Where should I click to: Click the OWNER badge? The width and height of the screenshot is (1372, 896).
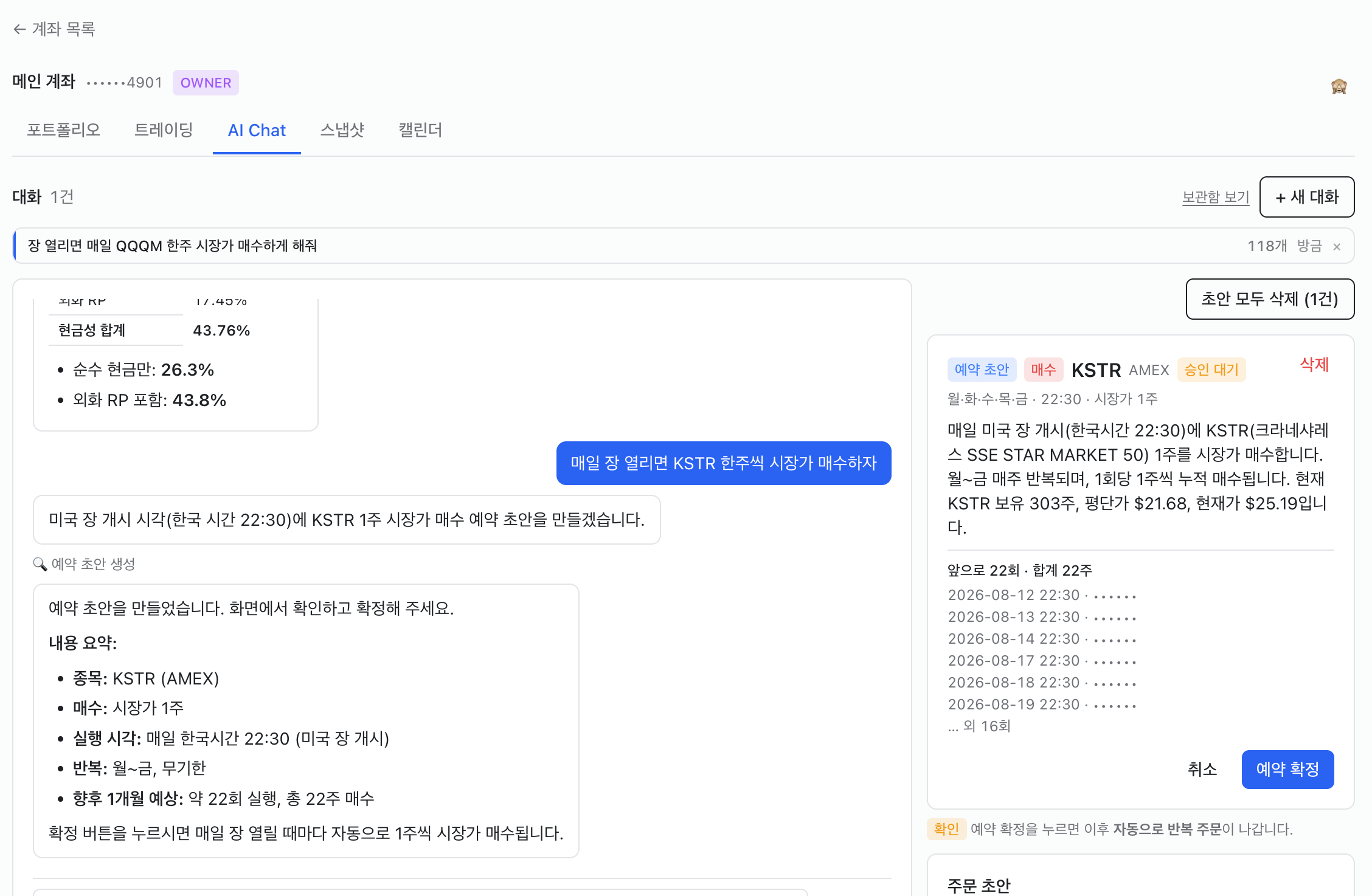pos(206,83)
